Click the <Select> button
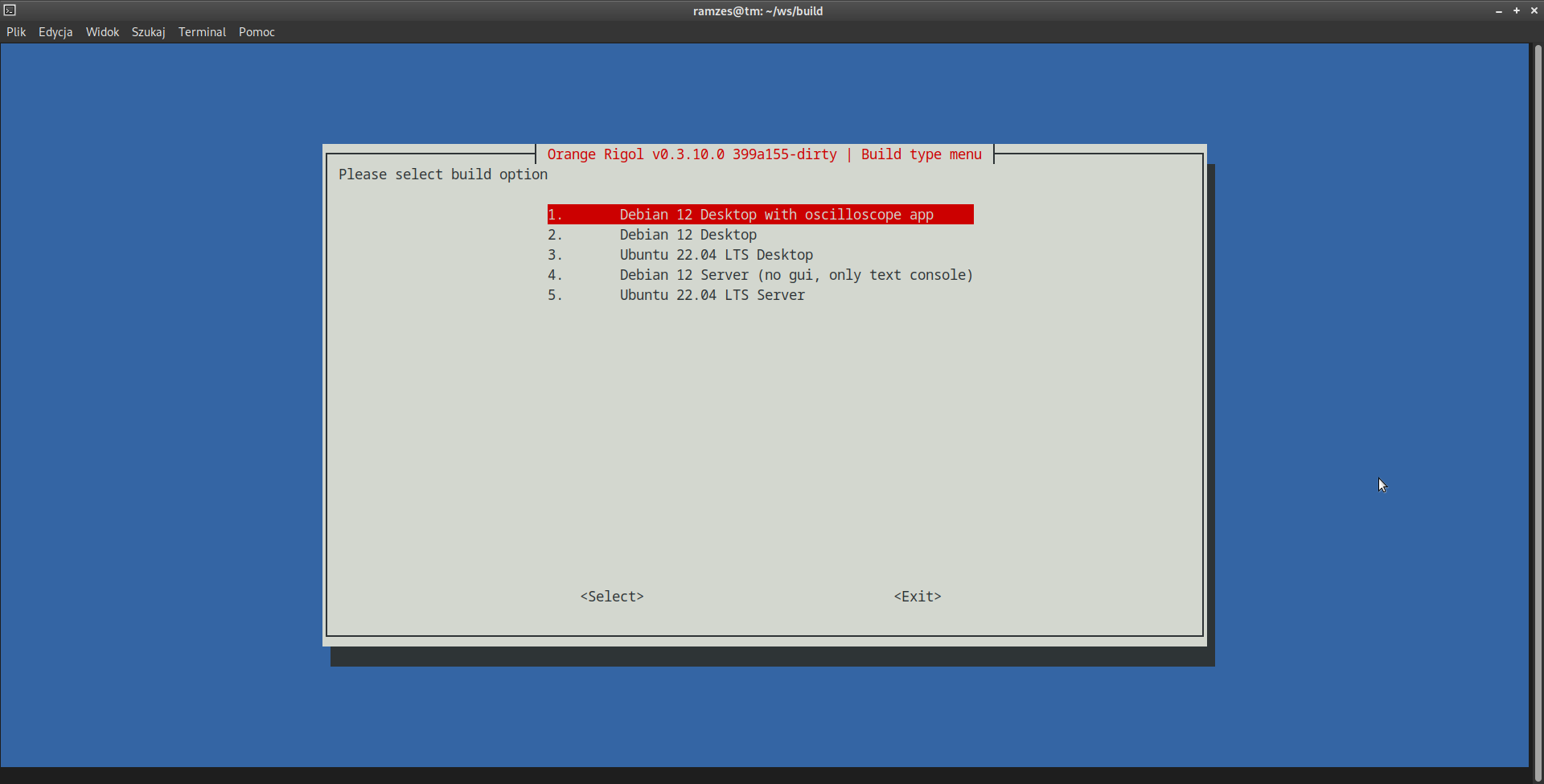Screen dimensions: 1544x784 (x=612, y=597)
